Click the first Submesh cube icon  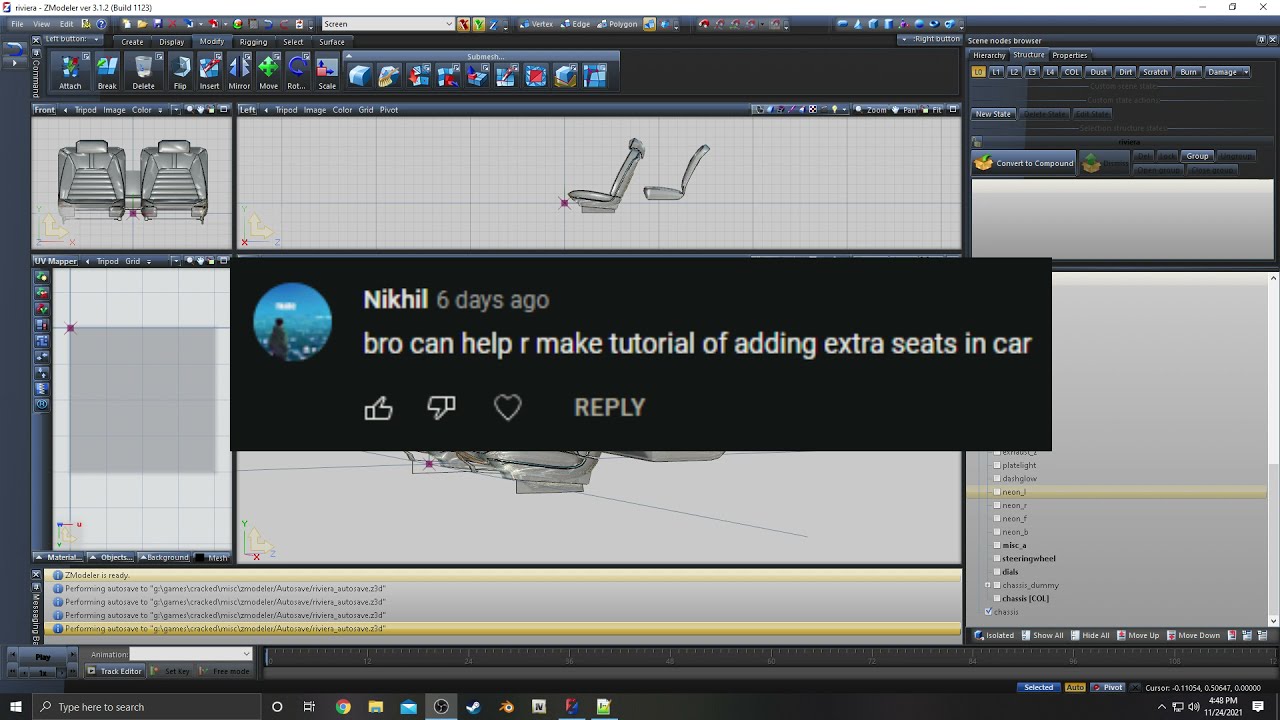coord(360,76)
